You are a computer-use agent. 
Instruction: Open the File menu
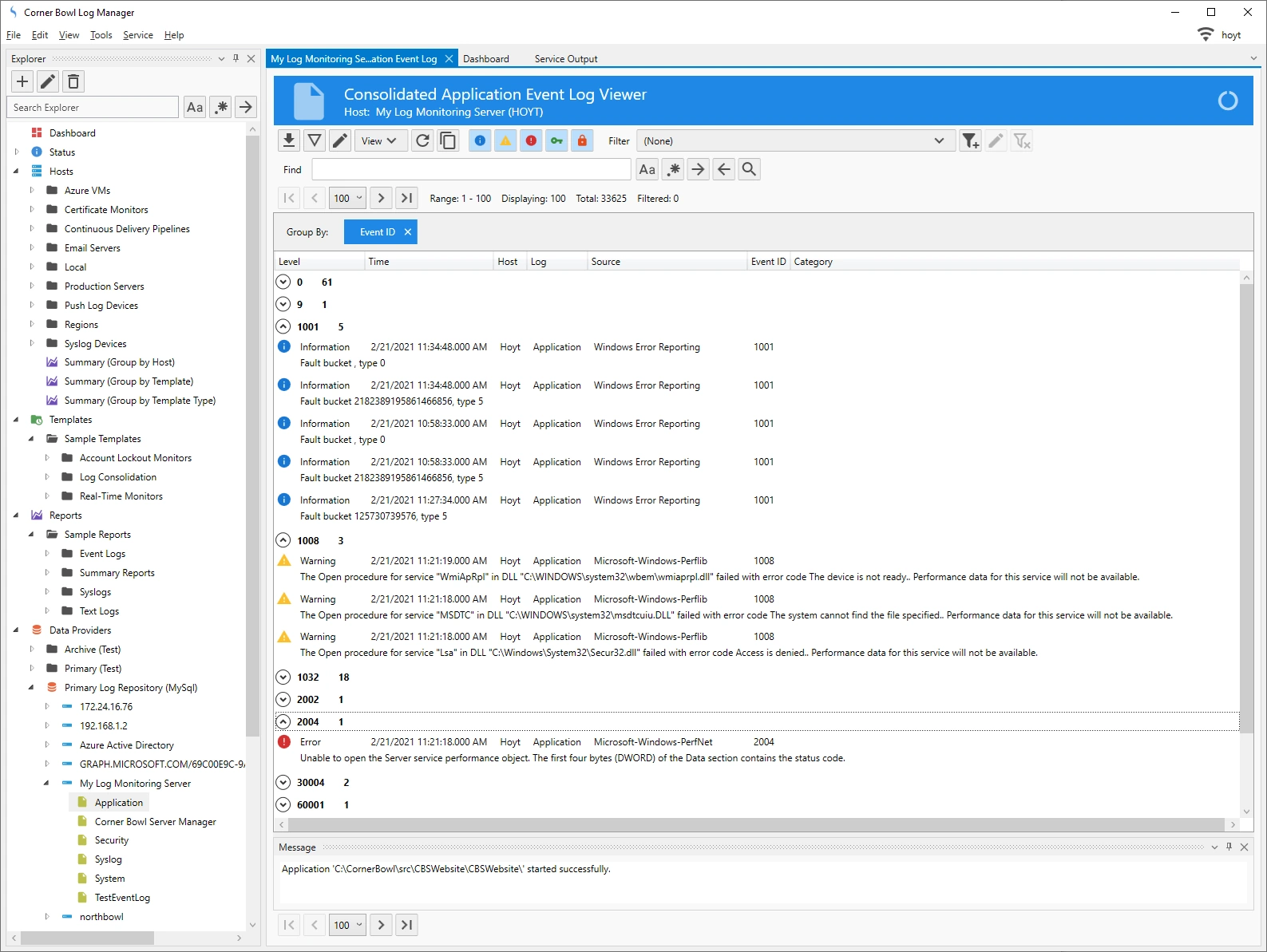tap(14, 35)
